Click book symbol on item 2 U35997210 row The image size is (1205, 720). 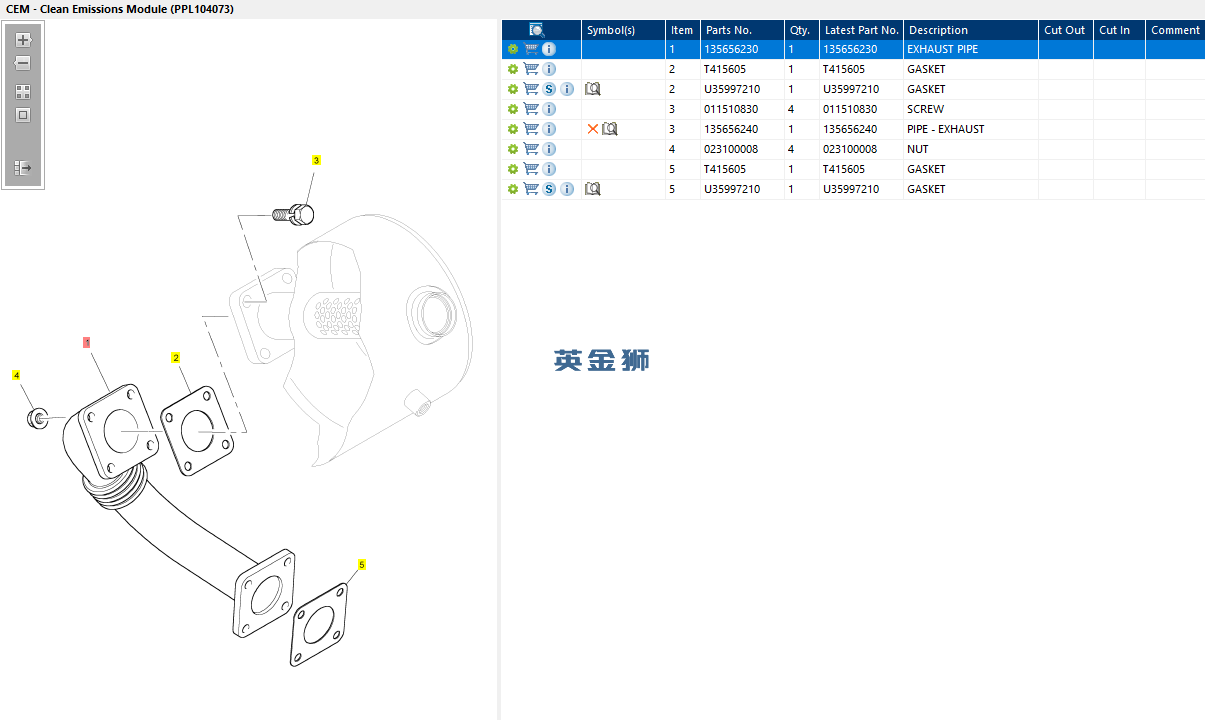pos(593,89)
